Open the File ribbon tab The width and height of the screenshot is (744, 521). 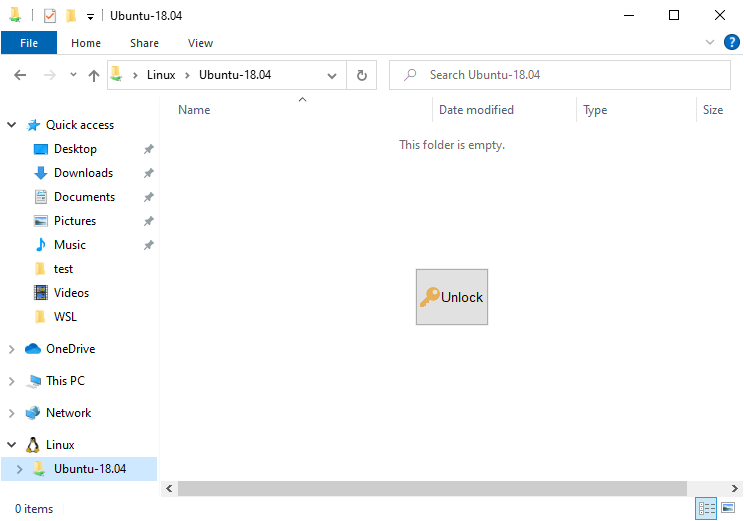(29, 43)
